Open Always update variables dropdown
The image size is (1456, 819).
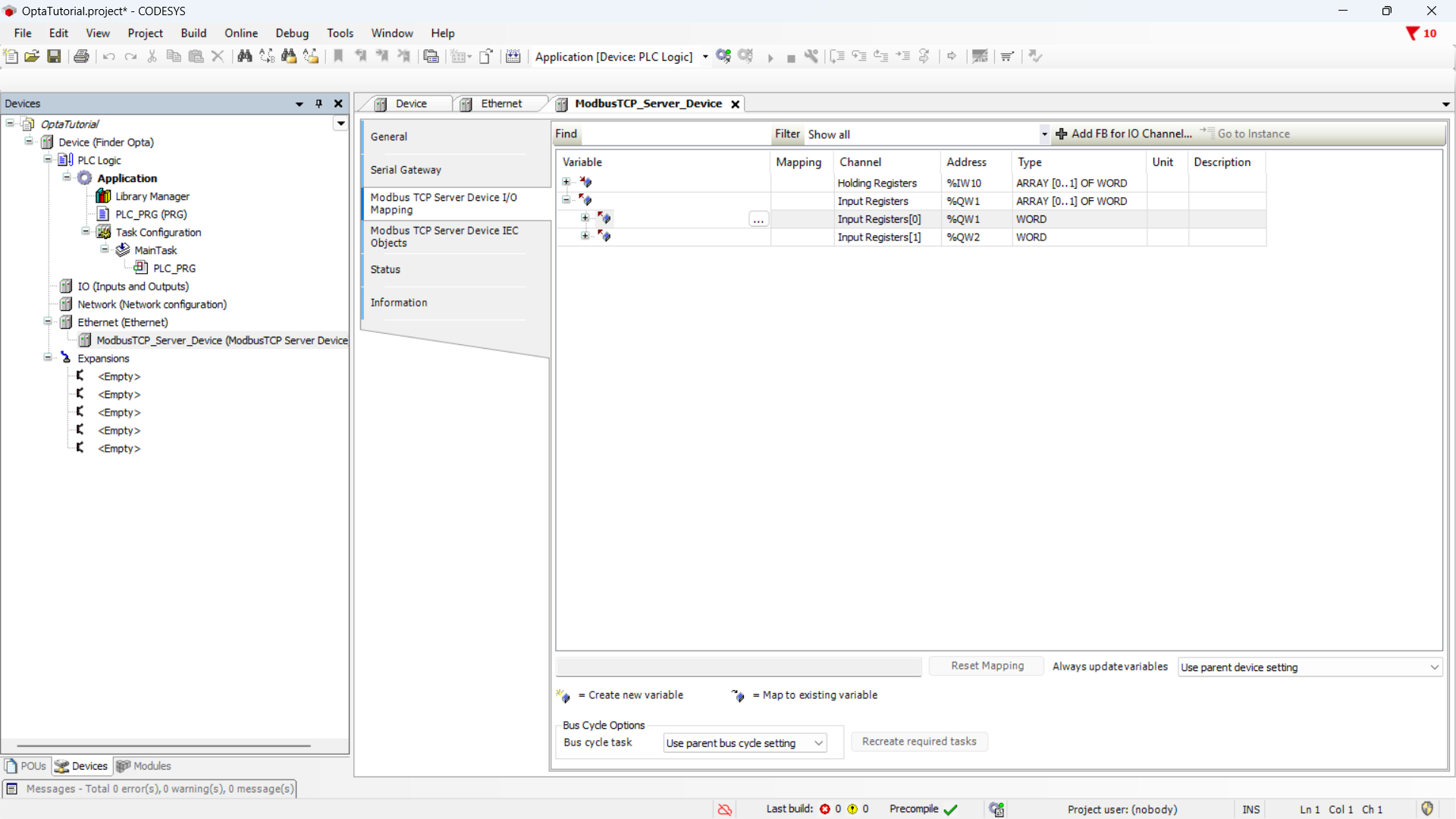(x=1310, y=667)
